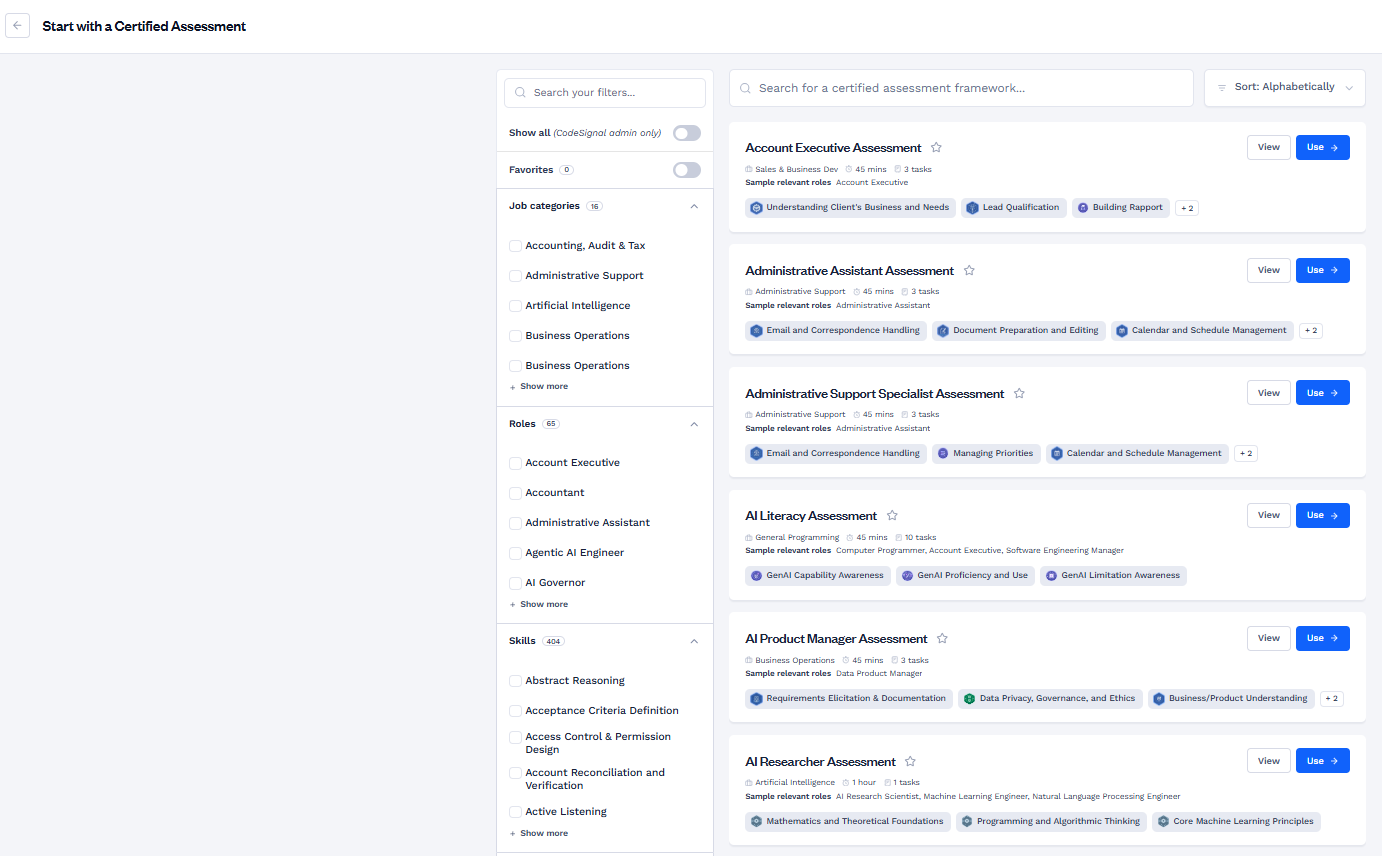The width and height of the screenshot is (1382, 856).
Task: Star the AI Literacy Assessment
Action: (x=892, y=516)
